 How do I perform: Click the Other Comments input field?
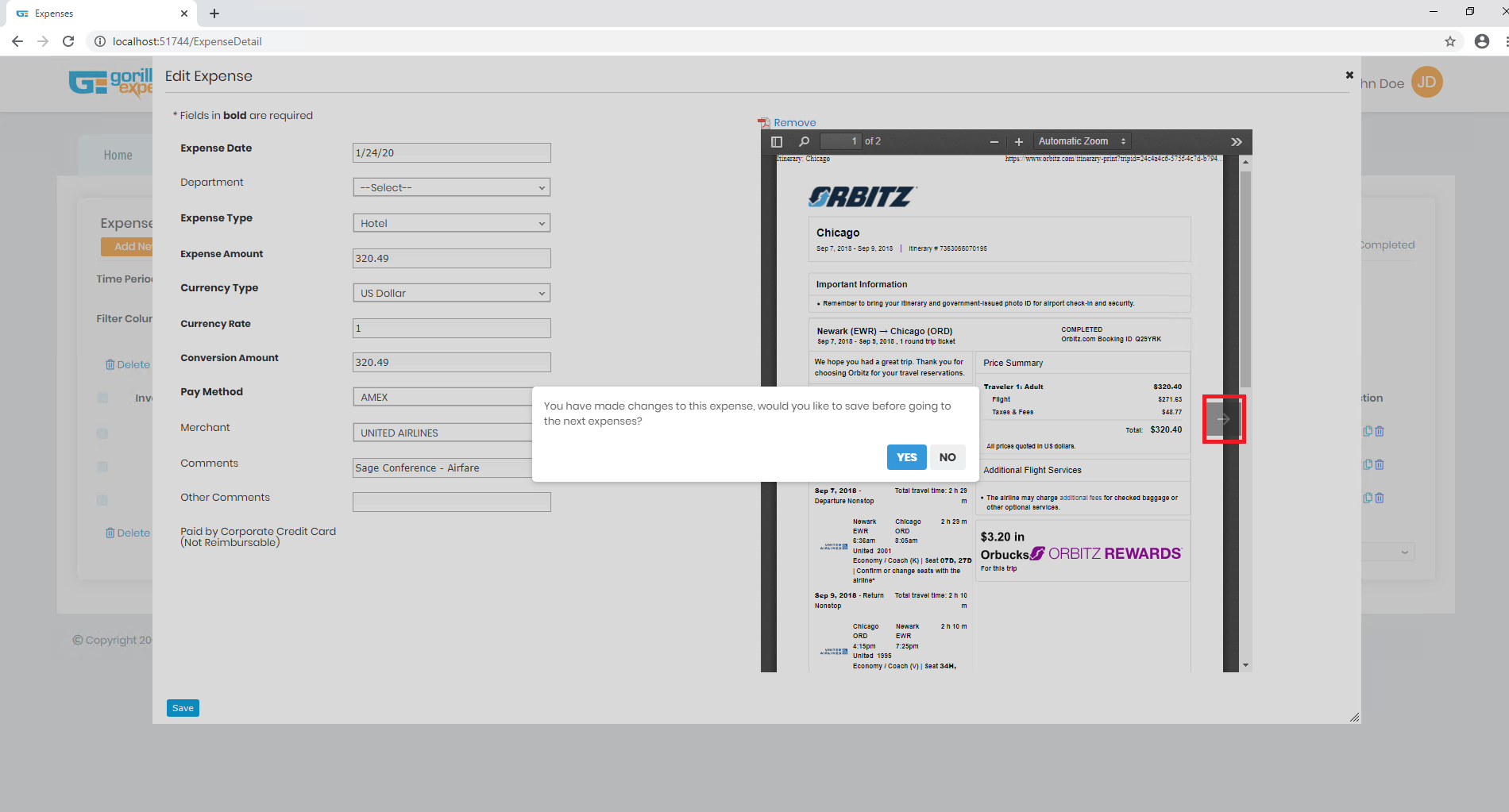(x=451, y=502)
